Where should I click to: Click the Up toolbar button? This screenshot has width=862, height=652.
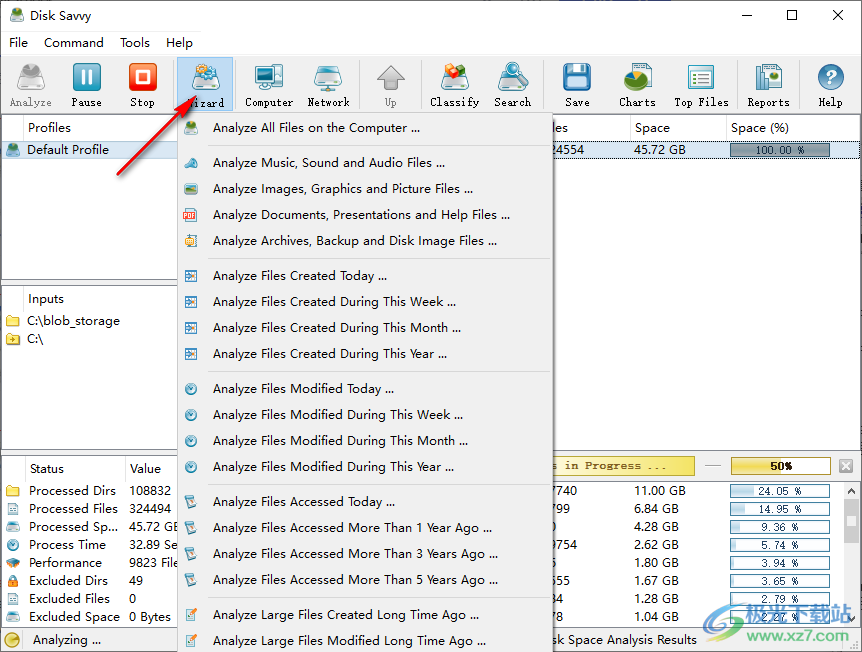[390, 84]
